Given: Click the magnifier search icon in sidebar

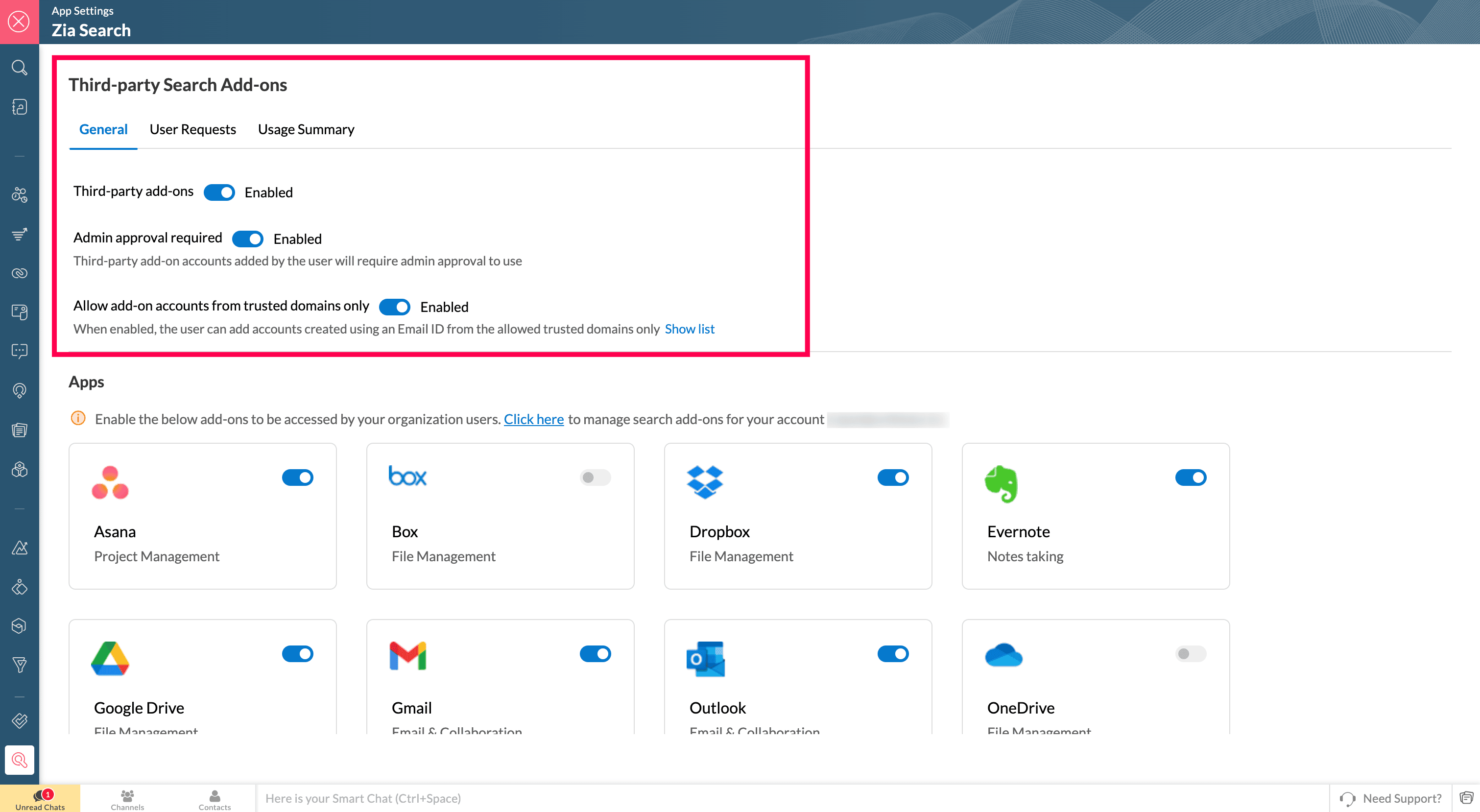Looking at the screenshot, I should pos(20,68).
